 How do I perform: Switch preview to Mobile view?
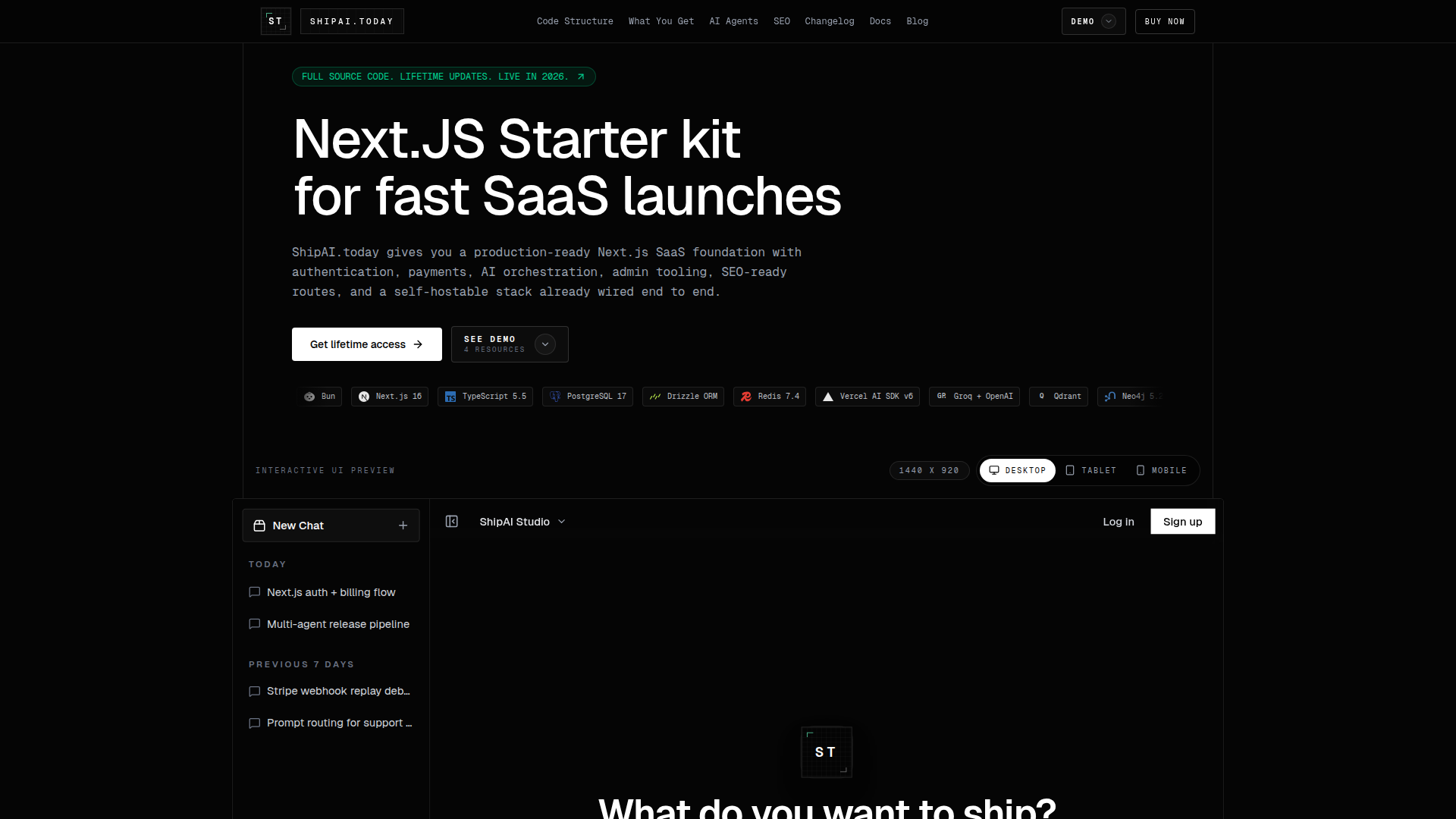click(x=1161, y=470)
